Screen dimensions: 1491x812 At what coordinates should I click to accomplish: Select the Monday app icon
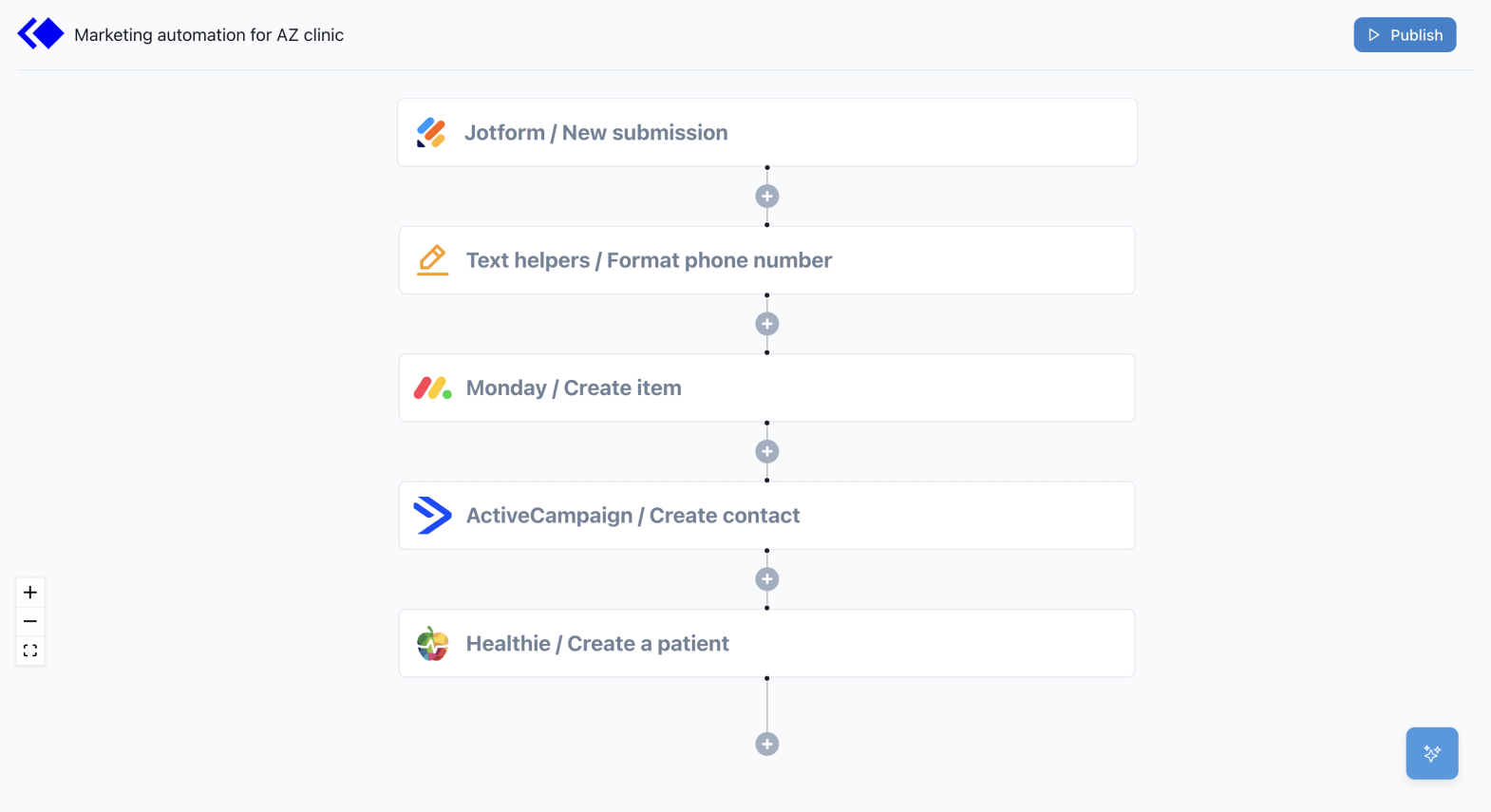click(432, 387)
